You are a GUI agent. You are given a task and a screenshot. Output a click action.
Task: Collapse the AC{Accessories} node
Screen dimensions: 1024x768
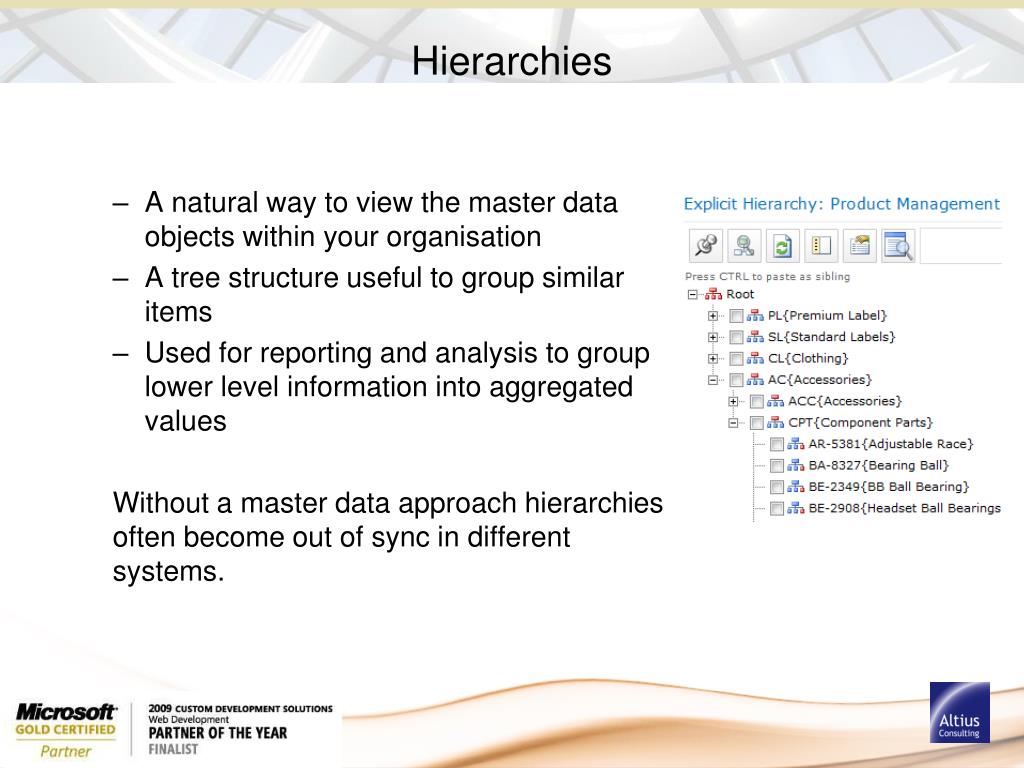click(x=712, y=380)
